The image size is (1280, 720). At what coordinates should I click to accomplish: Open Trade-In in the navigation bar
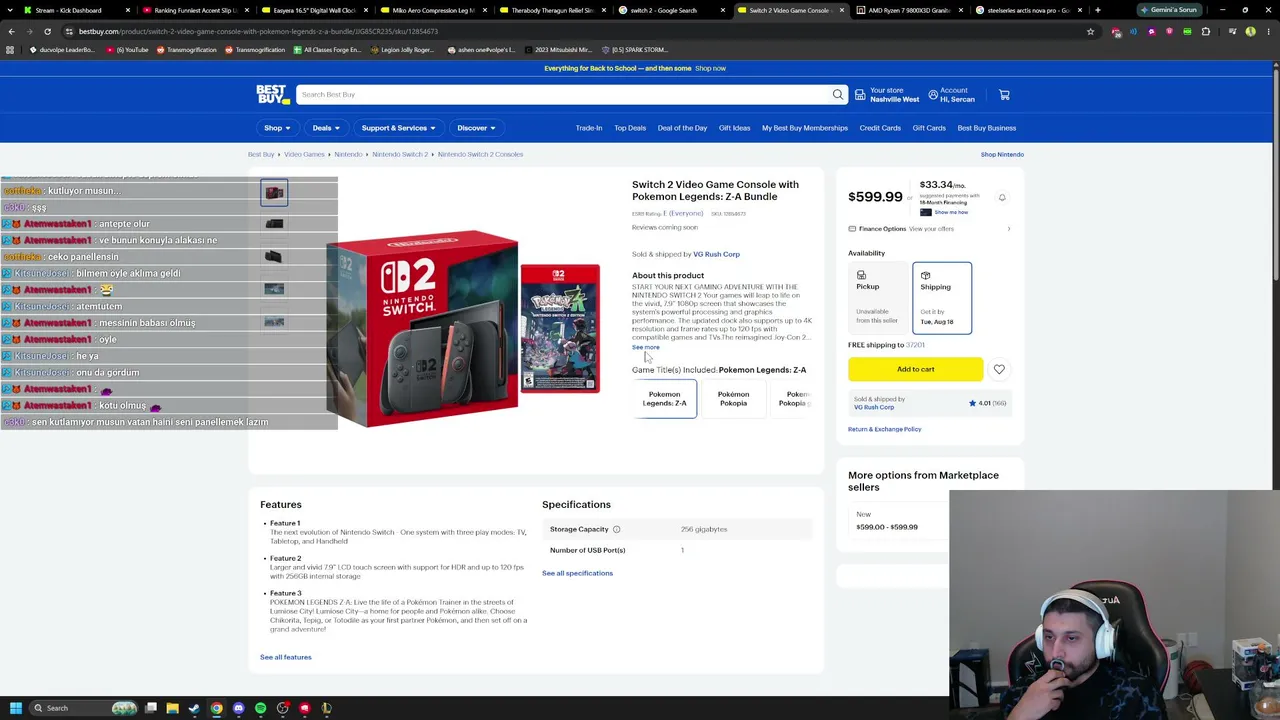click(589, 128)
